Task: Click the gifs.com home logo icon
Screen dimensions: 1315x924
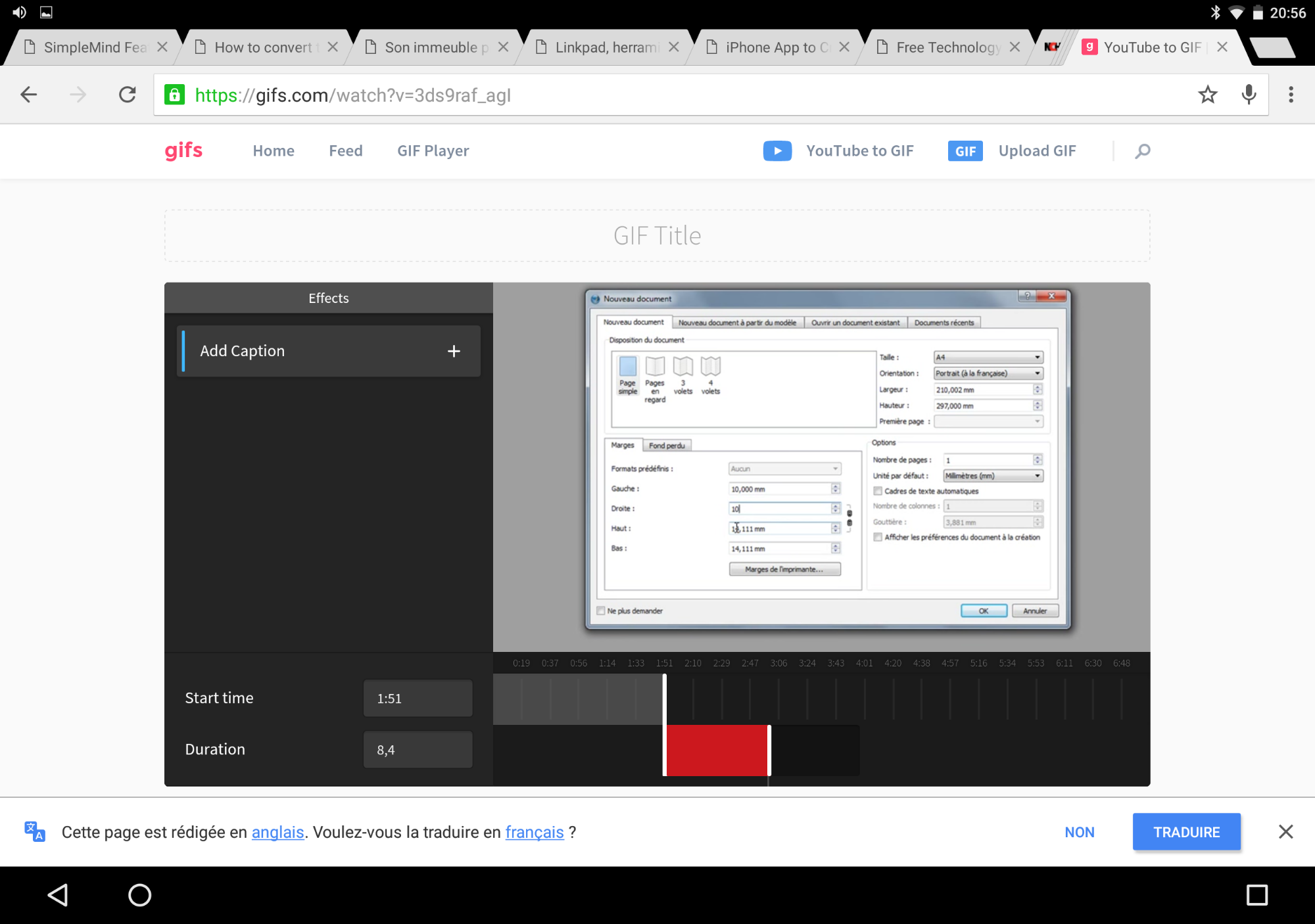Action: click(x=183, y=150)
